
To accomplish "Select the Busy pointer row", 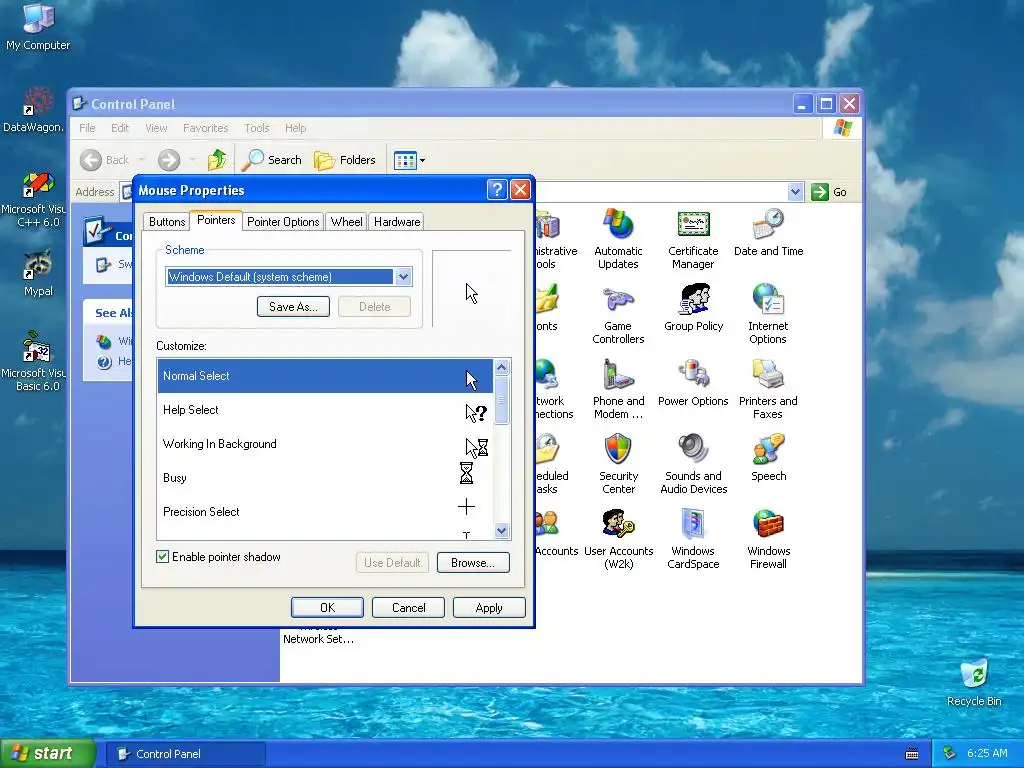I will click(325, 478).
